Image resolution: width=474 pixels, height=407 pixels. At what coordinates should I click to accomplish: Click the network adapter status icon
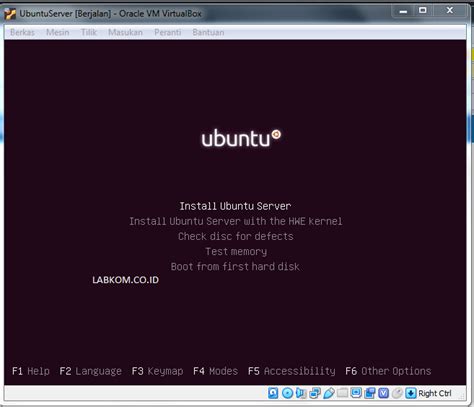click(315, 393)
